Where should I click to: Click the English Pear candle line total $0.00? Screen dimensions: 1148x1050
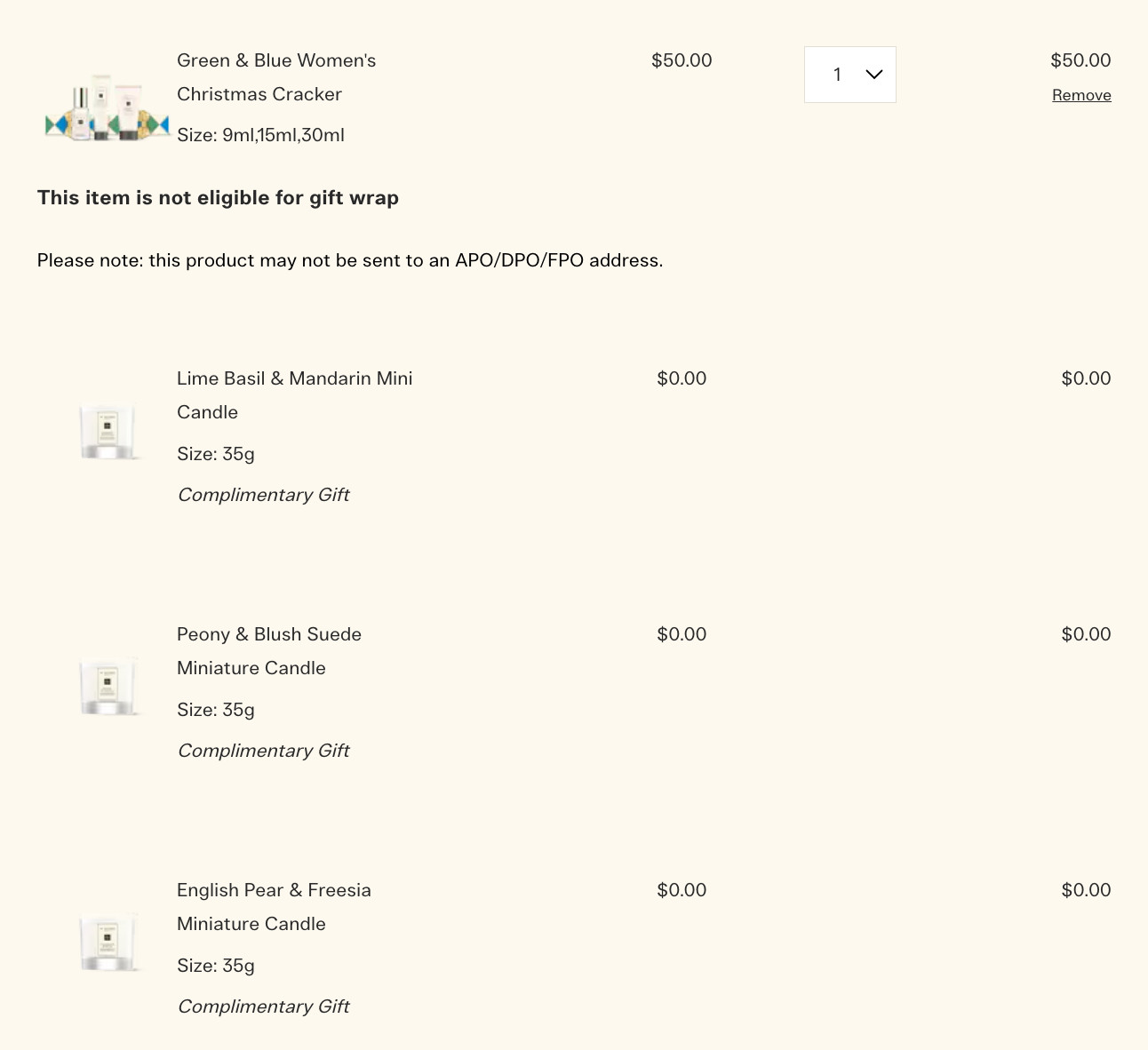click(x=1086, y=890)
